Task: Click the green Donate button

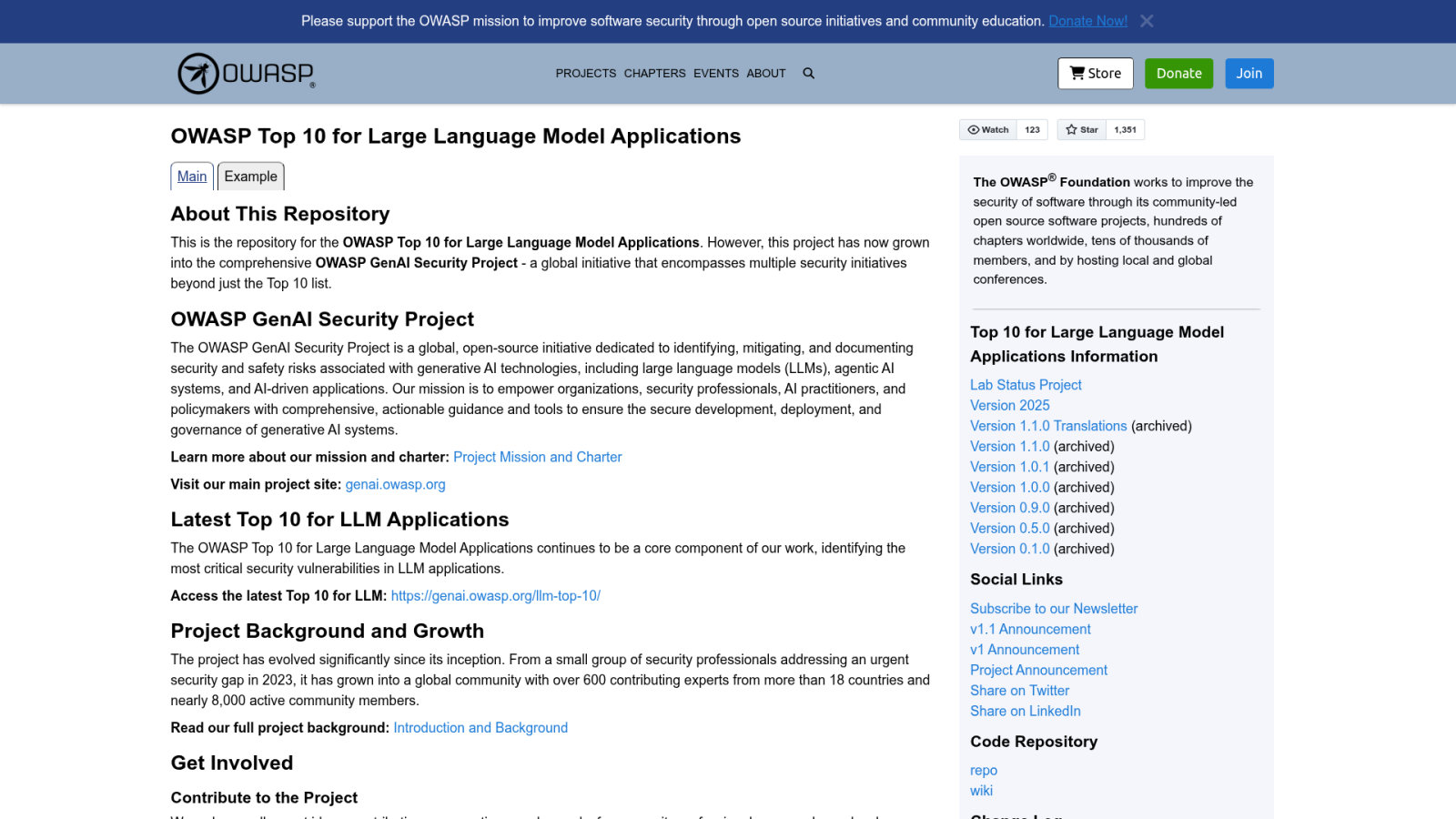Action: coord(1178,74)
